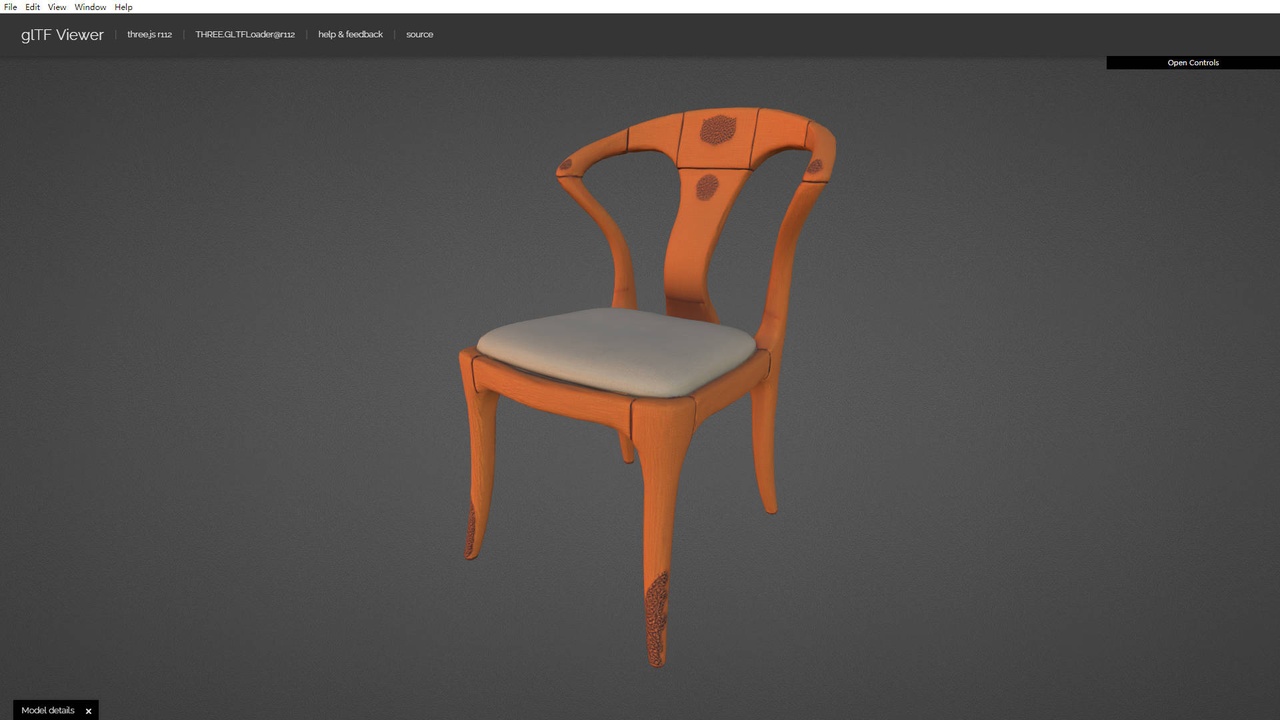Image resolution: width=1280 pixels, height=720 pixels.
Task: Open the source link
Action: 419,34
